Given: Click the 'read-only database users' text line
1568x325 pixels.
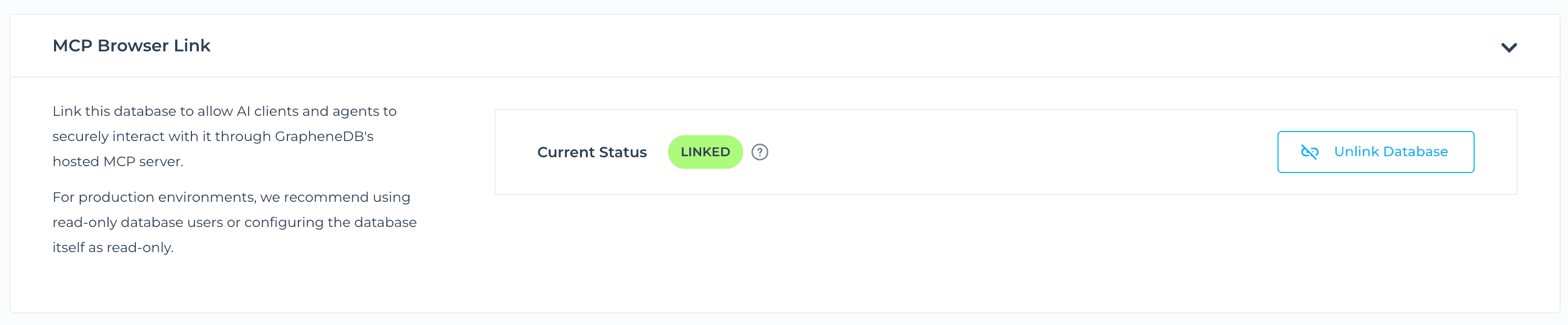Looking at the screenshot, I should point(234,223).
